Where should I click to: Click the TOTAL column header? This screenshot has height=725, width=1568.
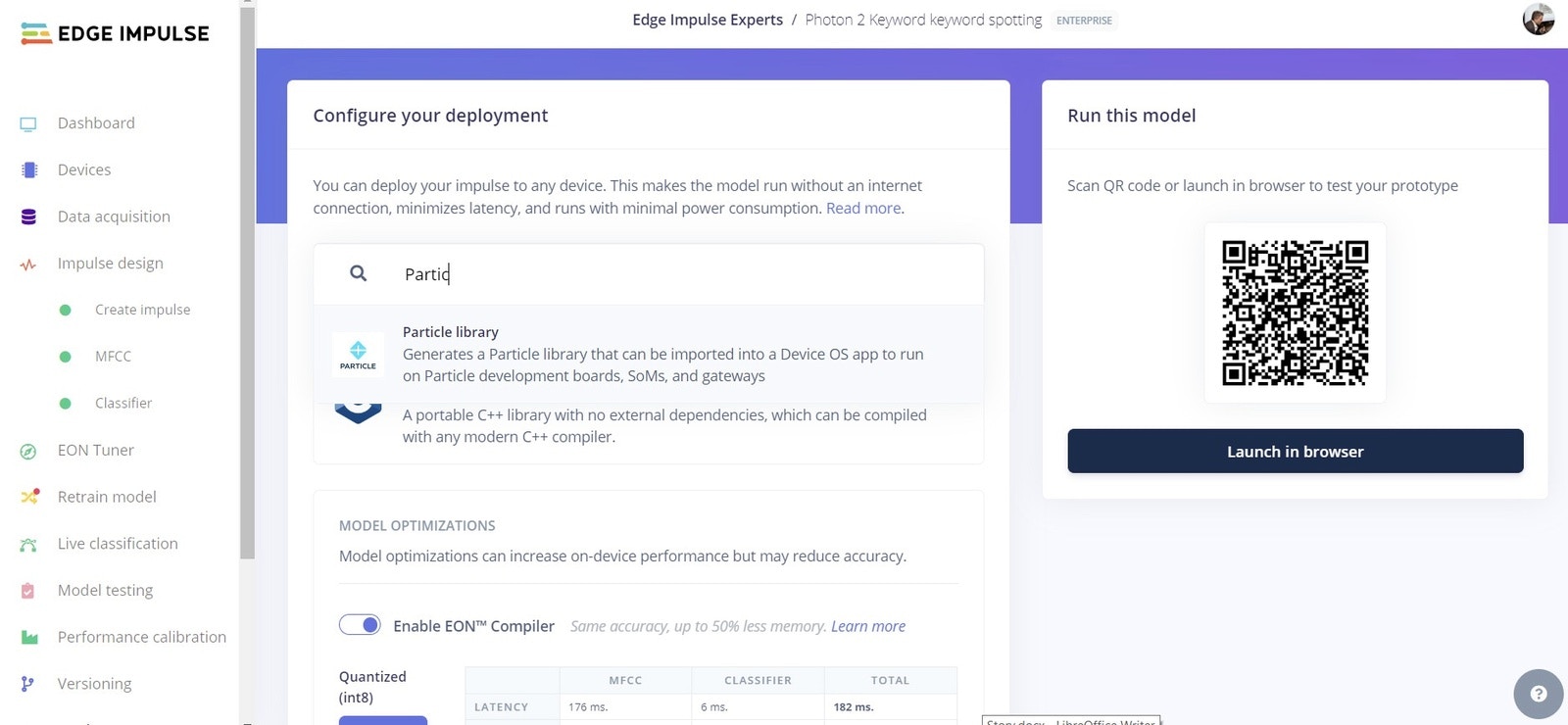pos(890,680)
